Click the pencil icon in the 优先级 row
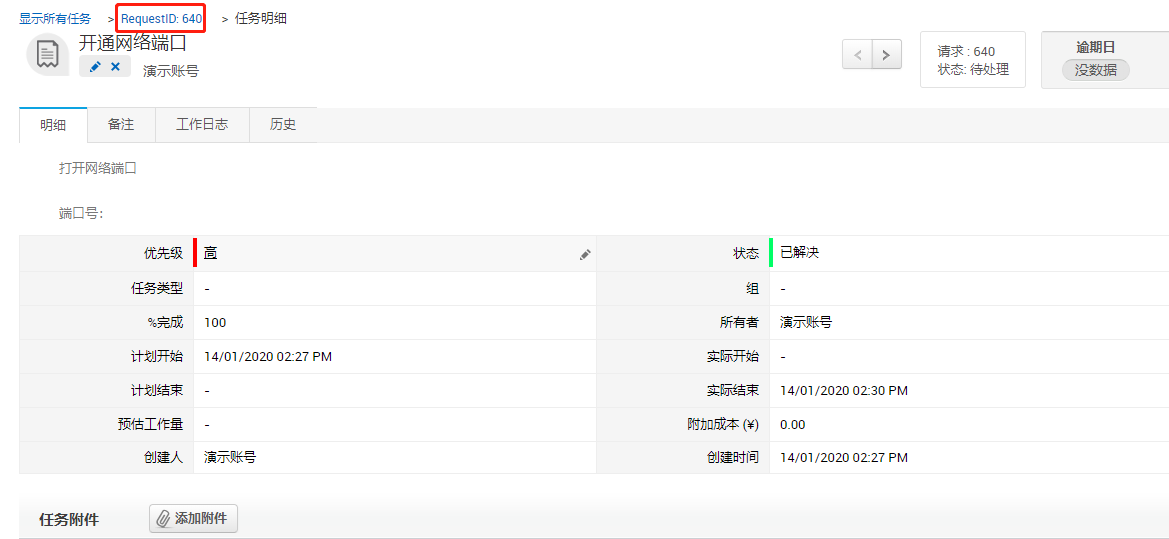This screenshot has width=1169, height=539. [x=585, y=255]
